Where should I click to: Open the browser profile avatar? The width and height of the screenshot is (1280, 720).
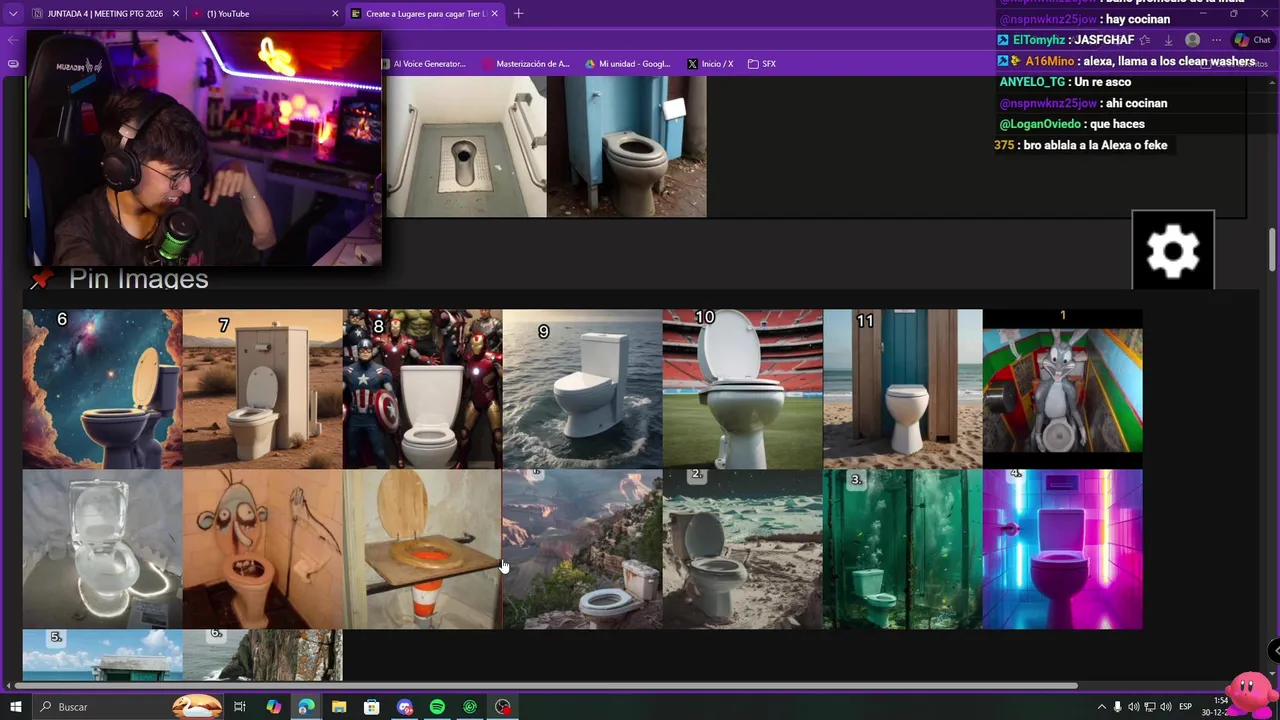1192,40
